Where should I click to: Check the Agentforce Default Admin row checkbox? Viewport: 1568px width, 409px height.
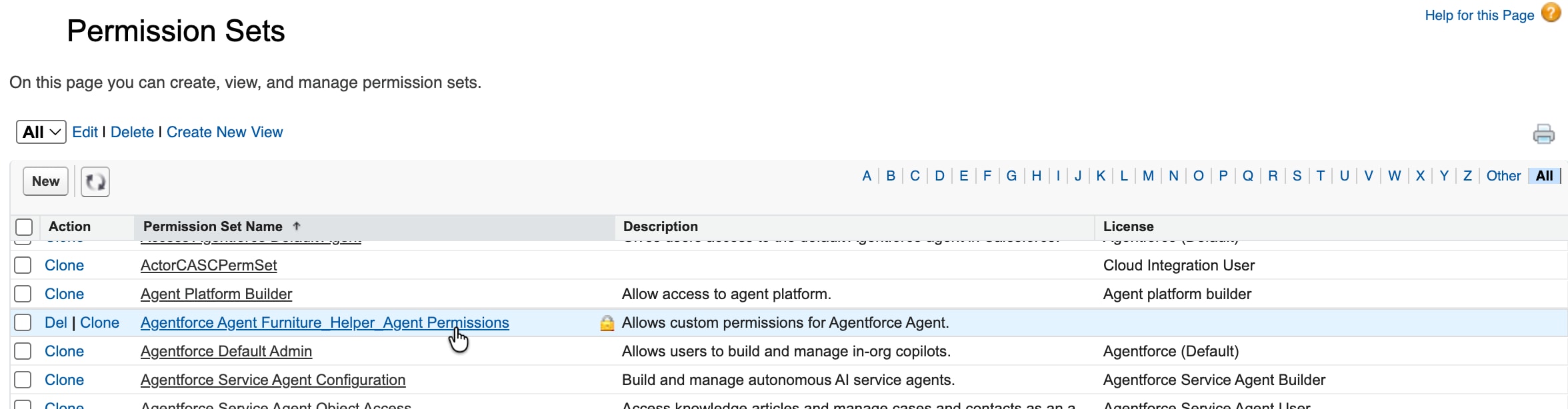[x=23, y=351]
